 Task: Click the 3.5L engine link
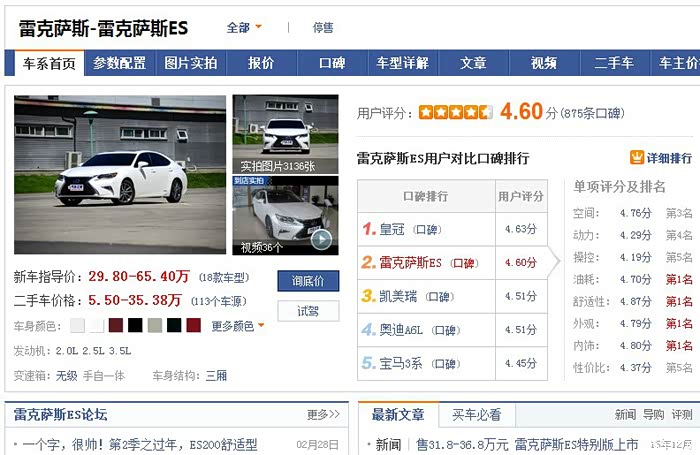pyautogui.click(x=120, y=351)
